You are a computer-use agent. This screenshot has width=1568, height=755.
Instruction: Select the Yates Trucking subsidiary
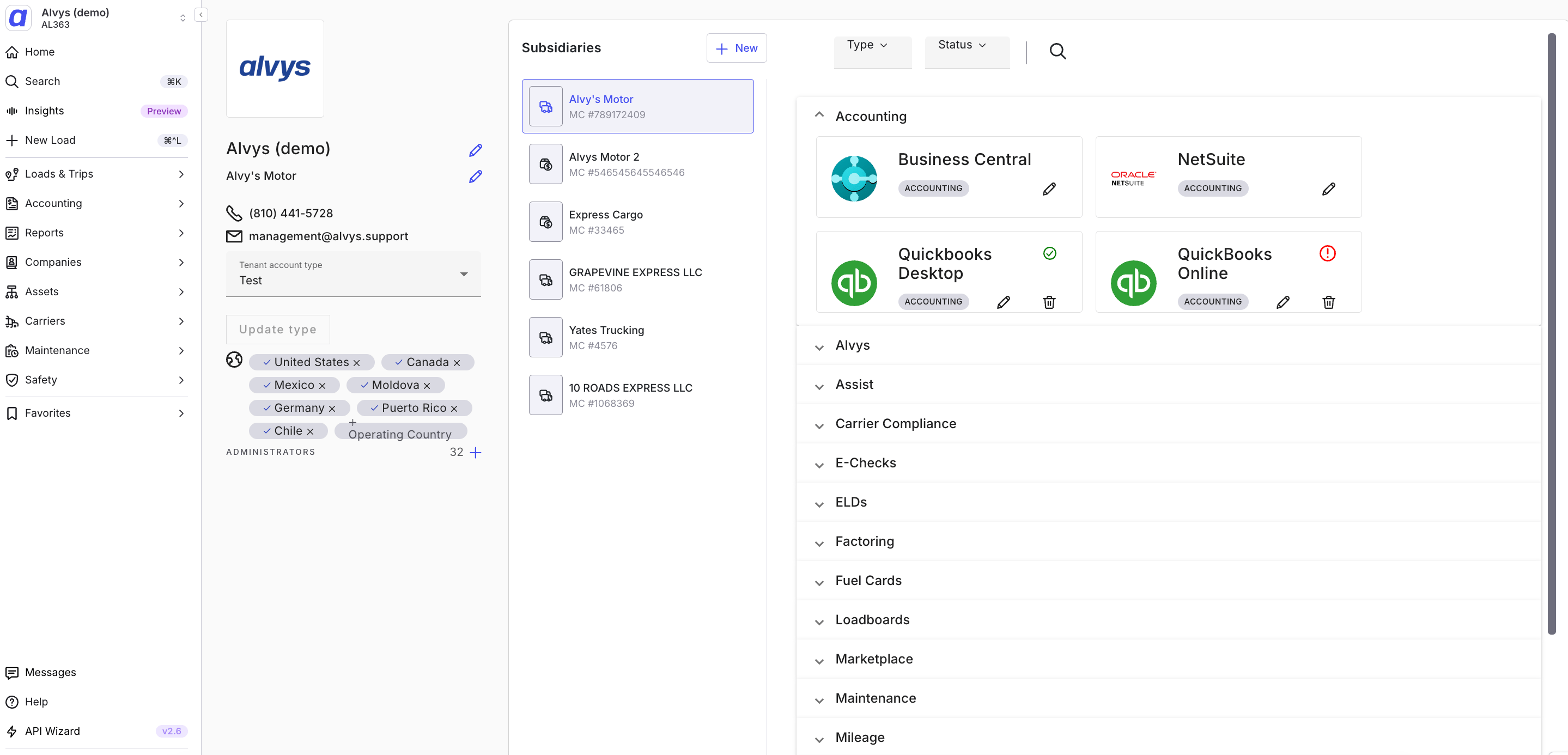point(638,338)
